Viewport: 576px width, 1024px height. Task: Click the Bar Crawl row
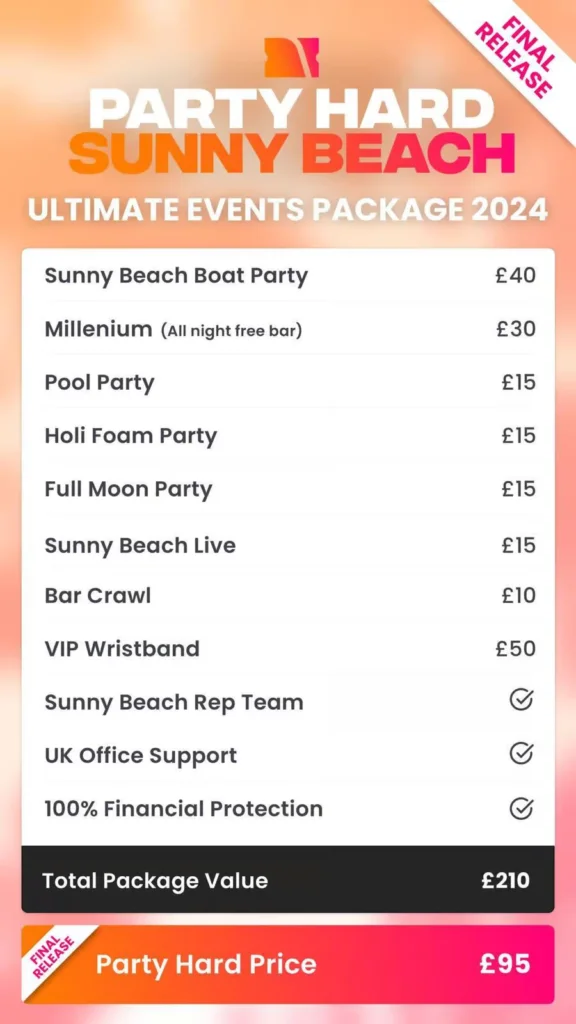click(x=288, y=595)
